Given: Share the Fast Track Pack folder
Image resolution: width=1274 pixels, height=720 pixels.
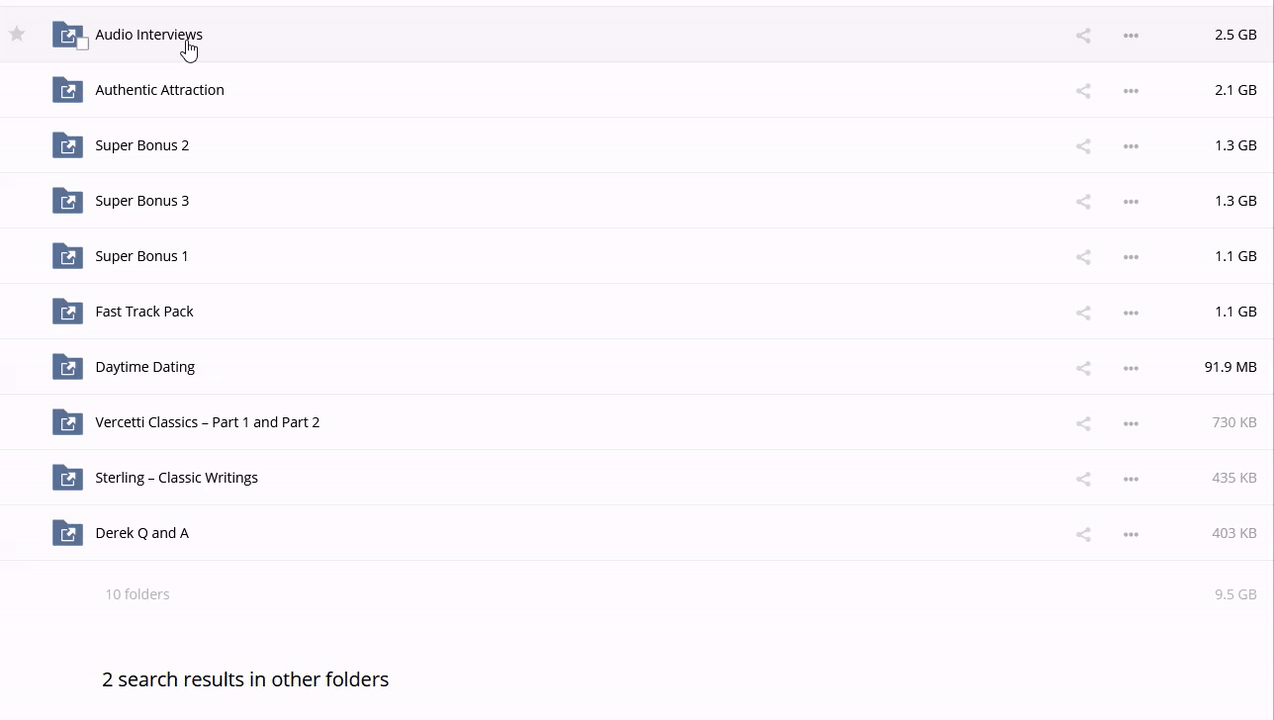Looking at the screenshot, I should 1083,313.
